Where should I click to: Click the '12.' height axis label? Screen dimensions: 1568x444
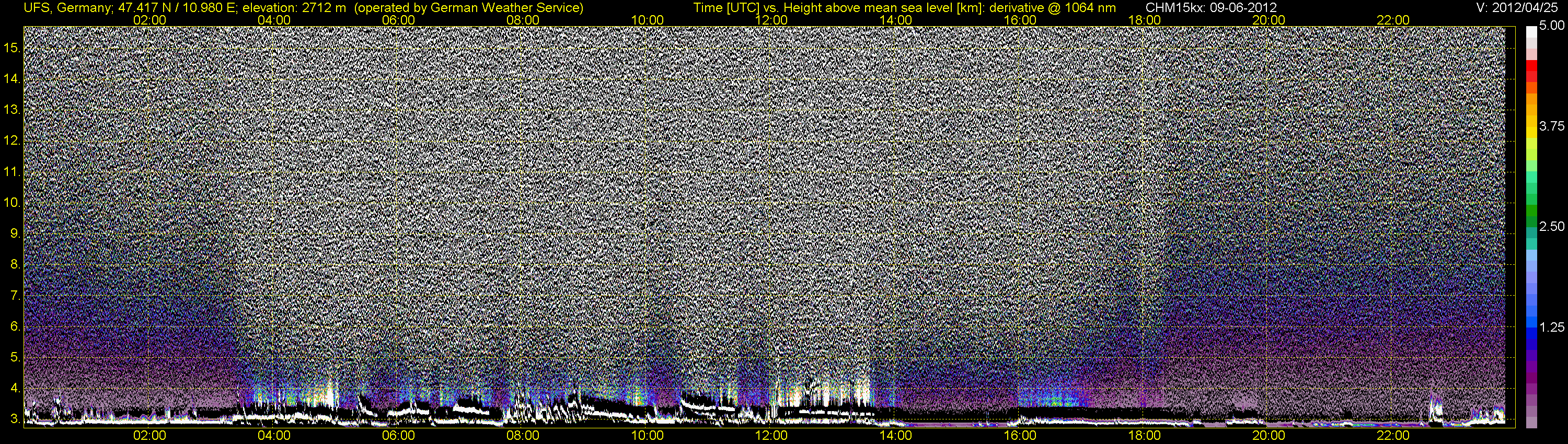(13, 141)
